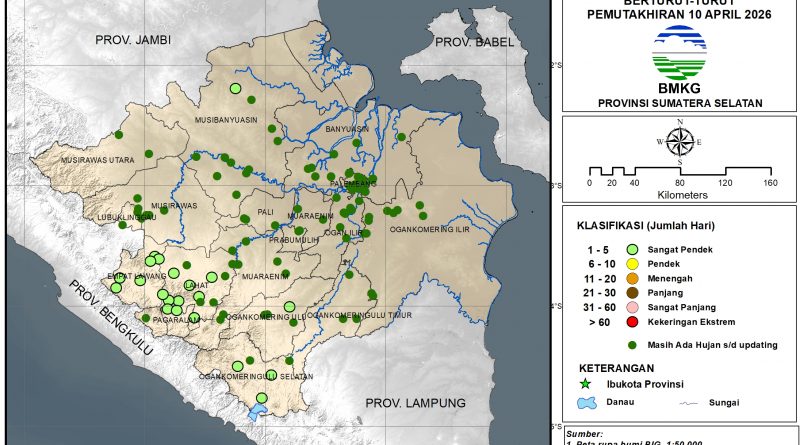Click the PROV. BABEL label
This screenshot has height=445, width=800.
point(472,41)
